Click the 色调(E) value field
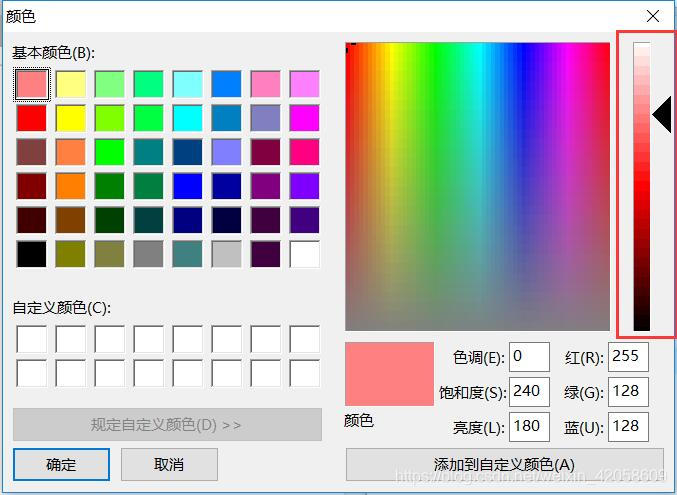 [x=529, y=357]
